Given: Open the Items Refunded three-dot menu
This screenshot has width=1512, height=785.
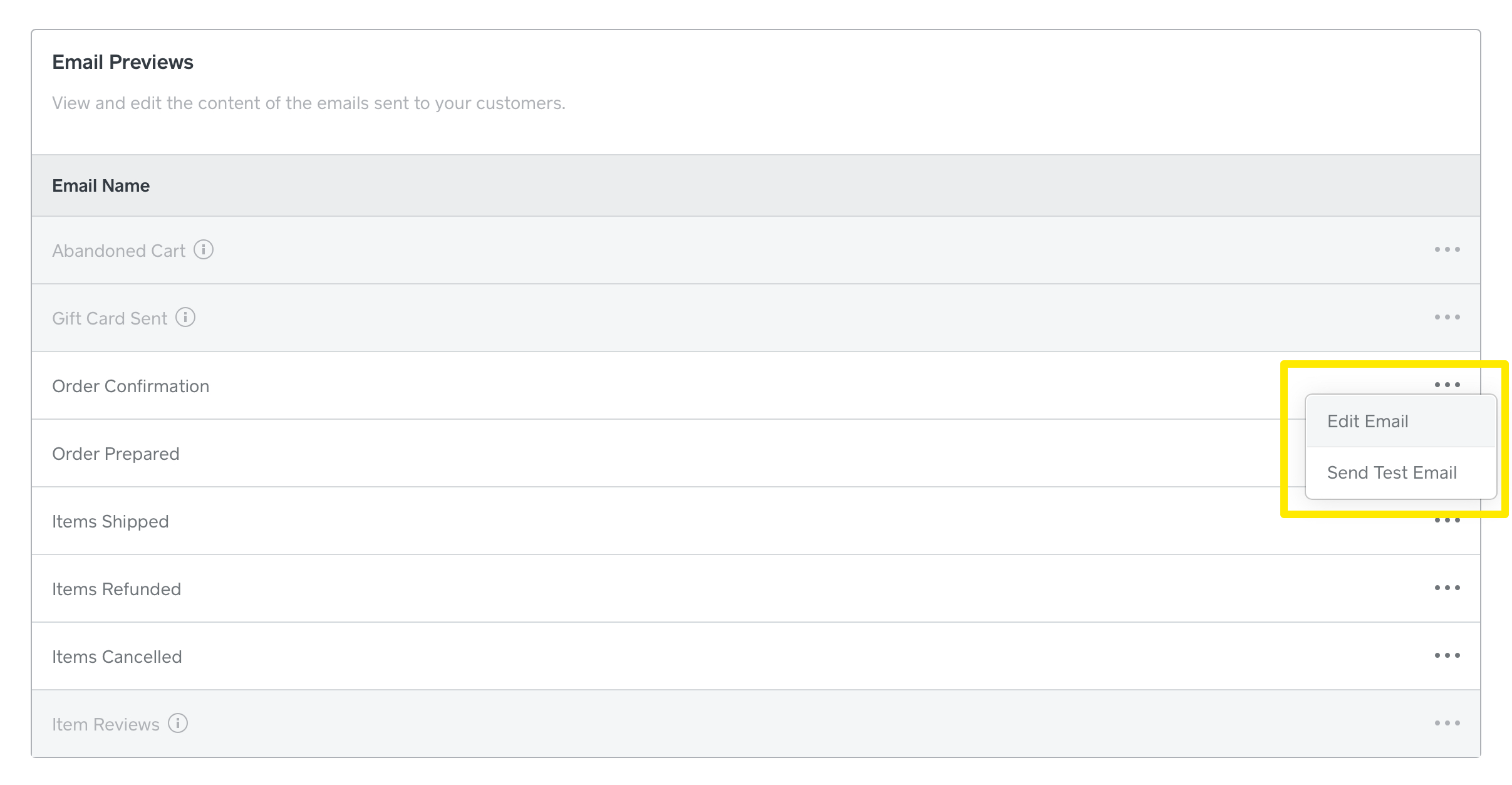Looking at the screenshot, I should [1447, 588].
